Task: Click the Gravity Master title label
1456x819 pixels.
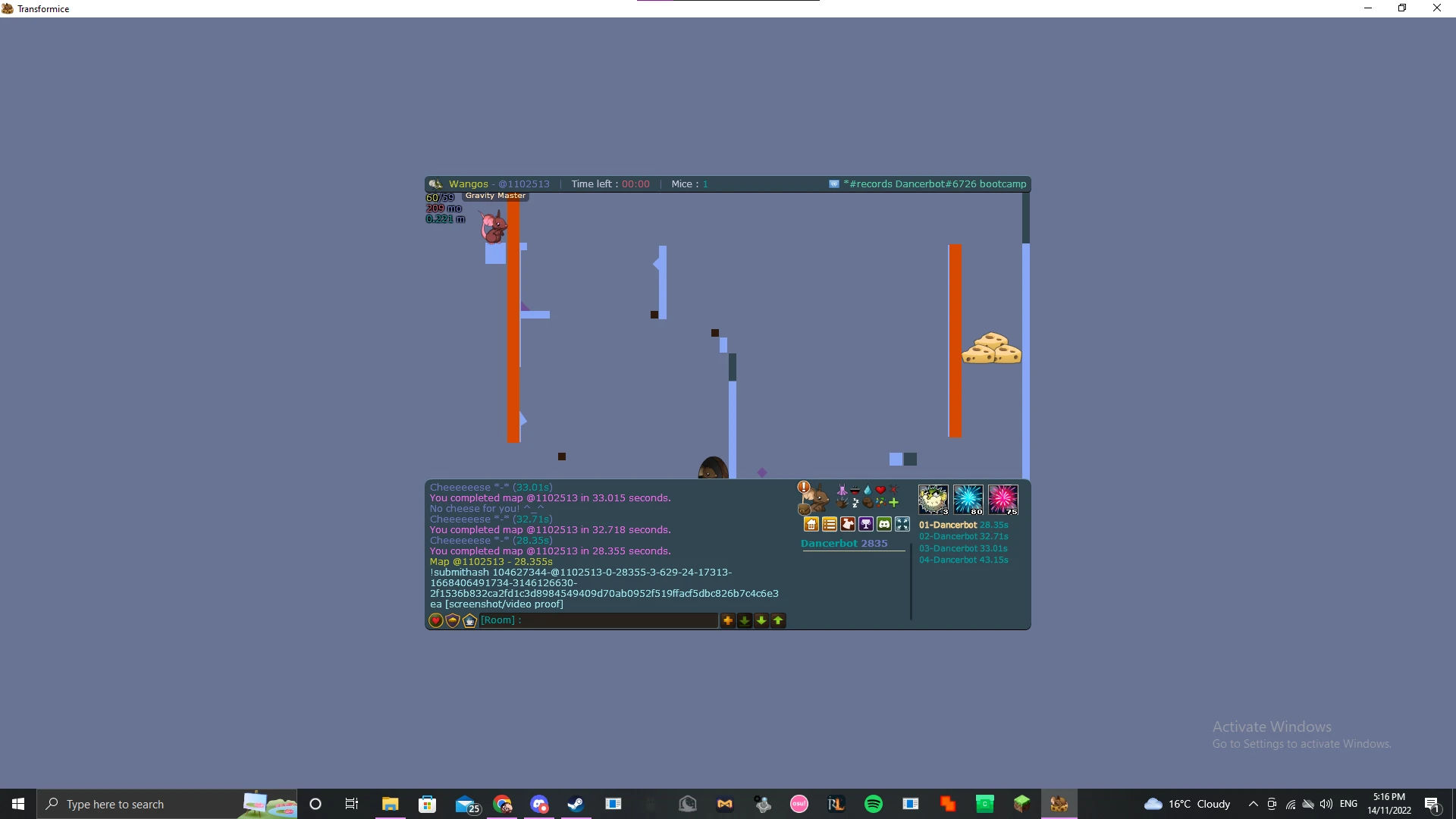Action: coord(495,196)
